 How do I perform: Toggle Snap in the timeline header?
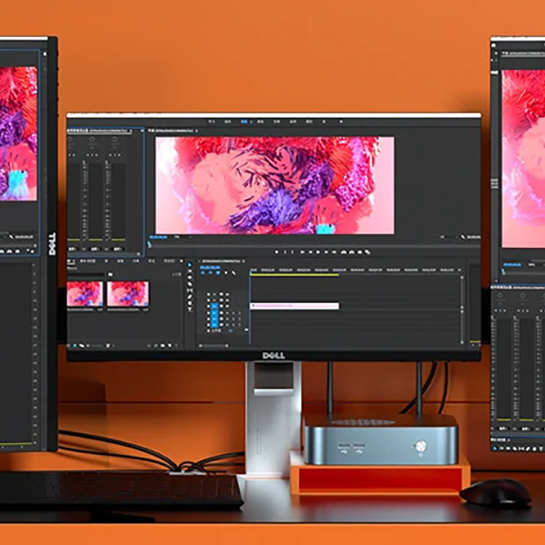click(210, 273)
